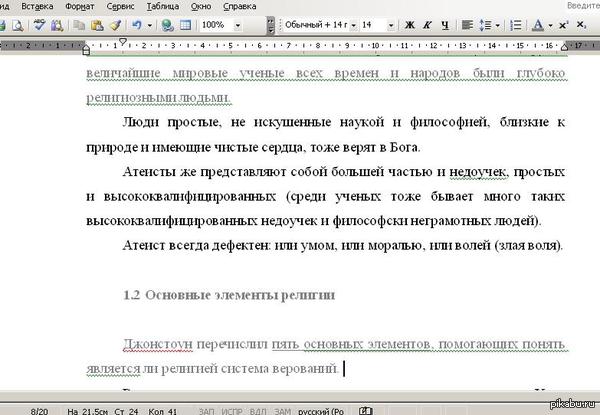Select the Format Painter brush icon

point(116,24)
